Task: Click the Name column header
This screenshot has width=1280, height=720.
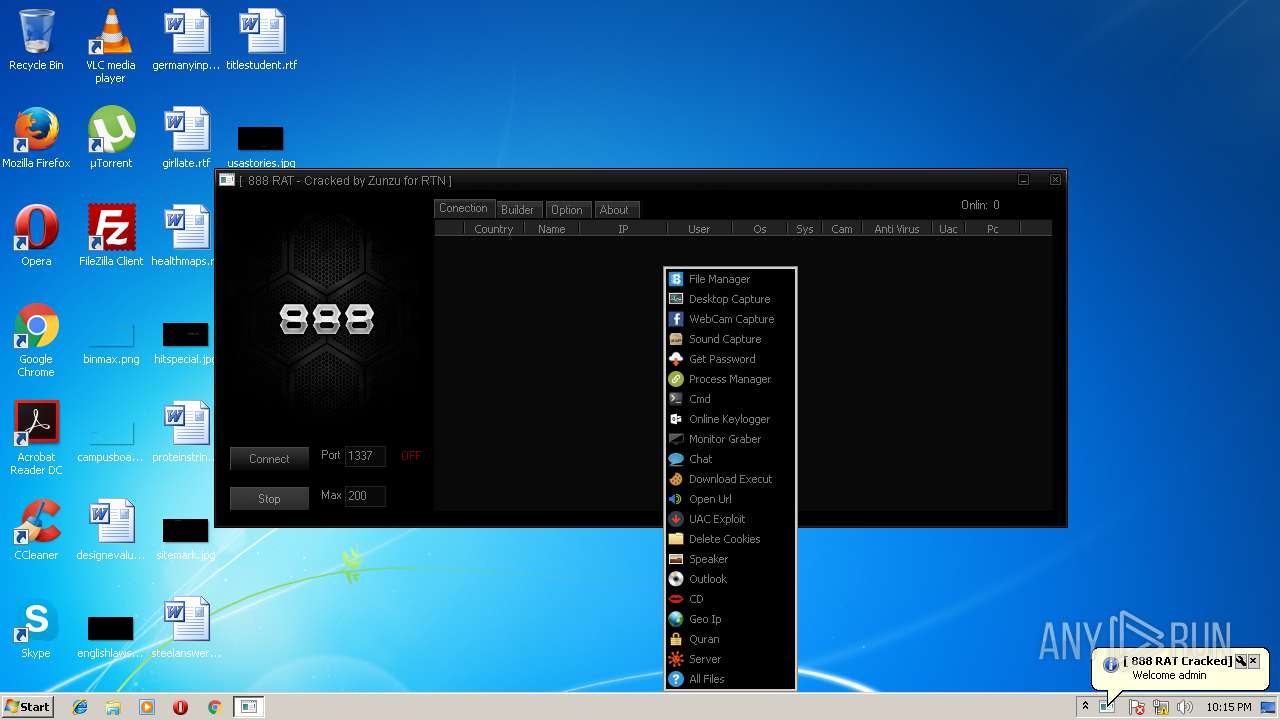Action: 552,229
